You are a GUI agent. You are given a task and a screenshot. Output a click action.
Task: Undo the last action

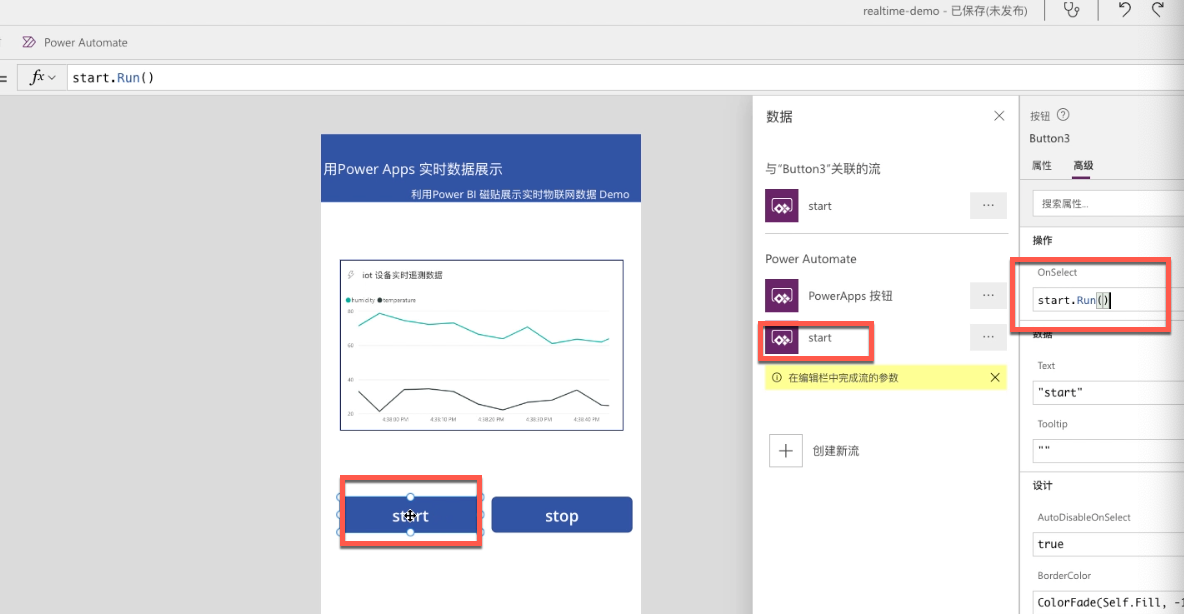[1124, 10]
